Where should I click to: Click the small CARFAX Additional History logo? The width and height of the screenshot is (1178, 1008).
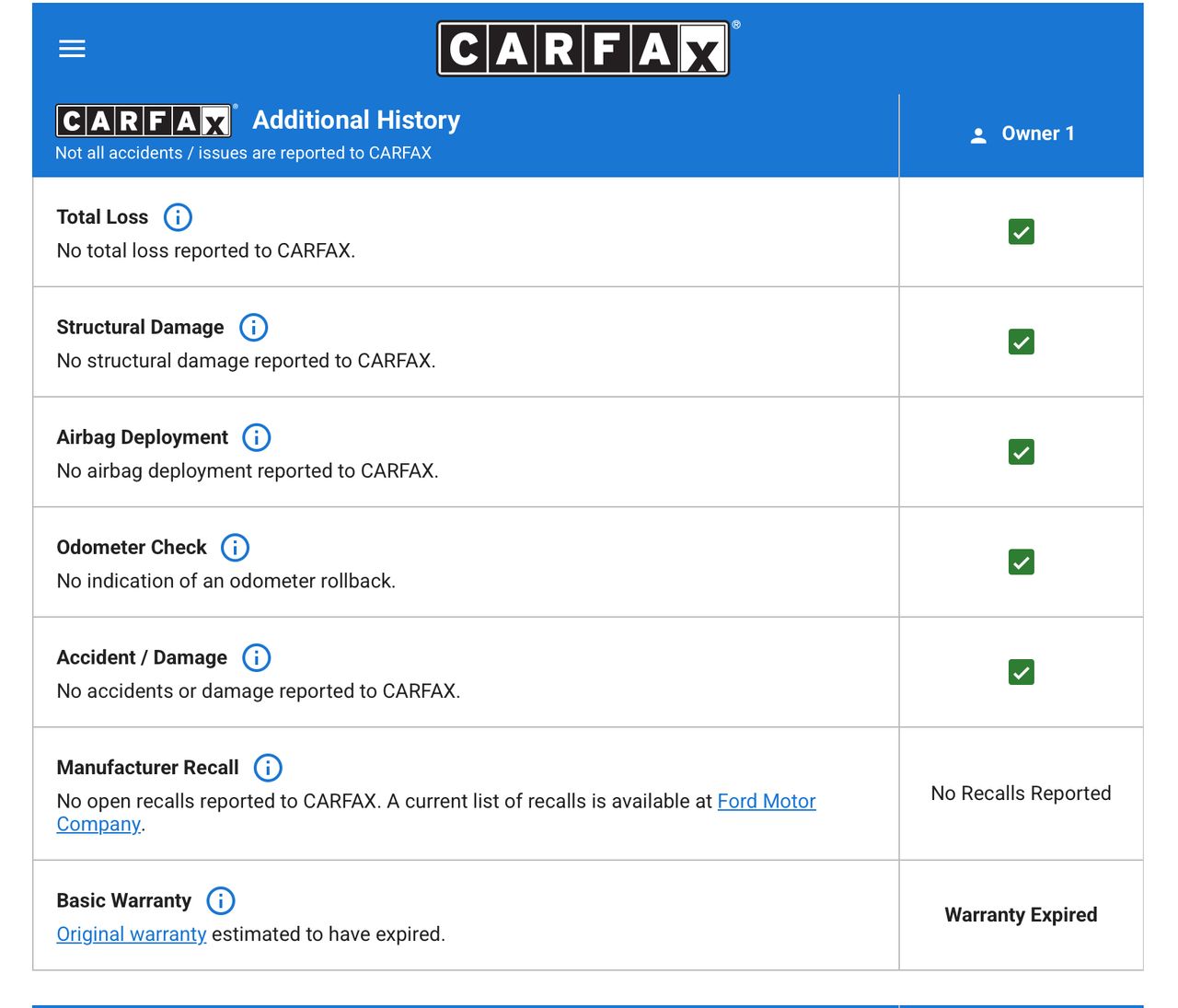(x=144, y=121)
